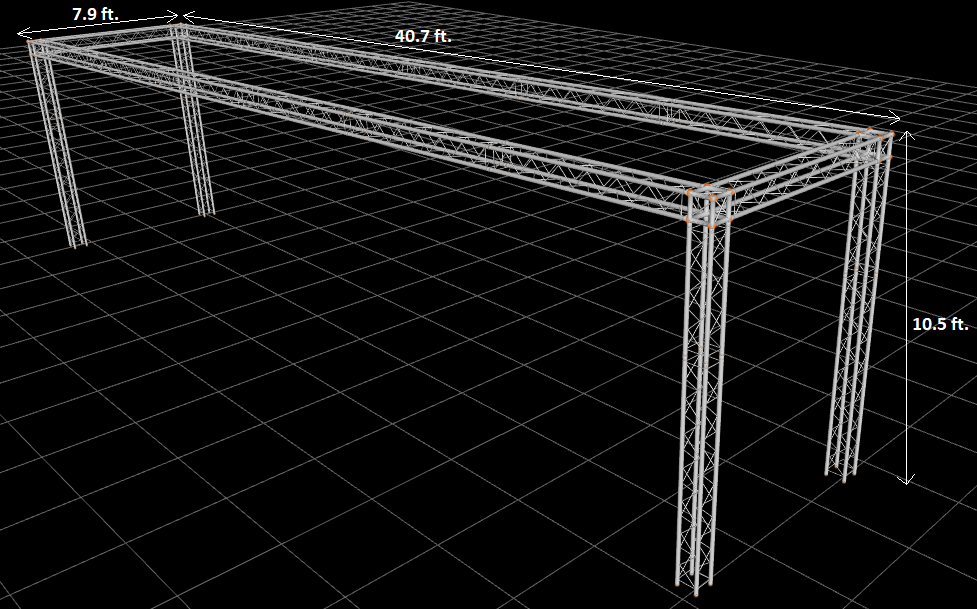977x609 pixels.
Task: Click the 10.5 ft. height dimension label
Action: (940, 324)
